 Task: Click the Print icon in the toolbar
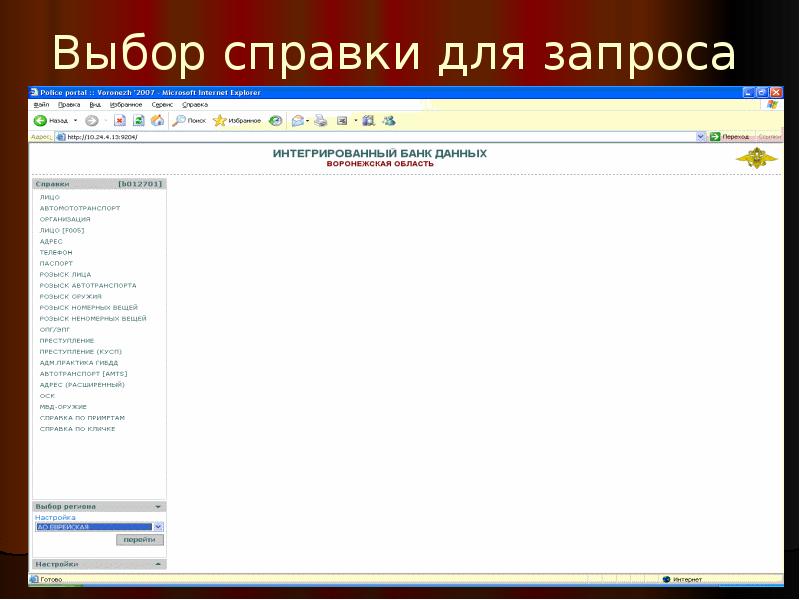(x=318, y=120)
